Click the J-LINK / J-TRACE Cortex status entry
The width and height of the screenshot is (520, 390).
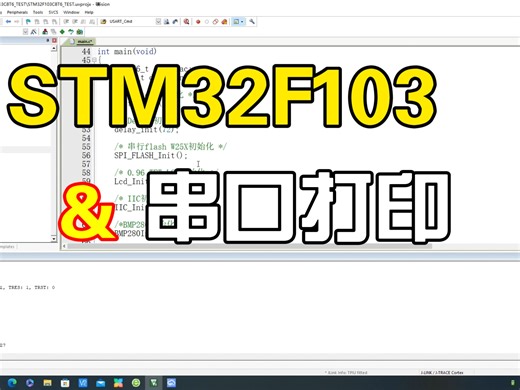(442, 372)
